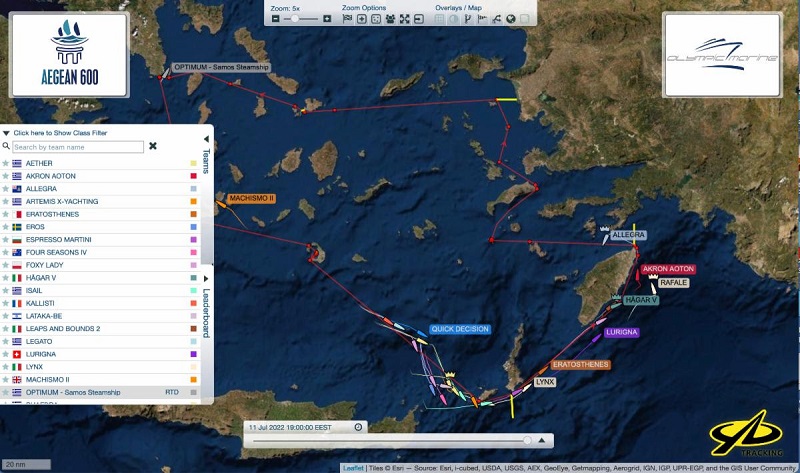
Task: Clear team search with the X icon
Action: tap(153, 146)
